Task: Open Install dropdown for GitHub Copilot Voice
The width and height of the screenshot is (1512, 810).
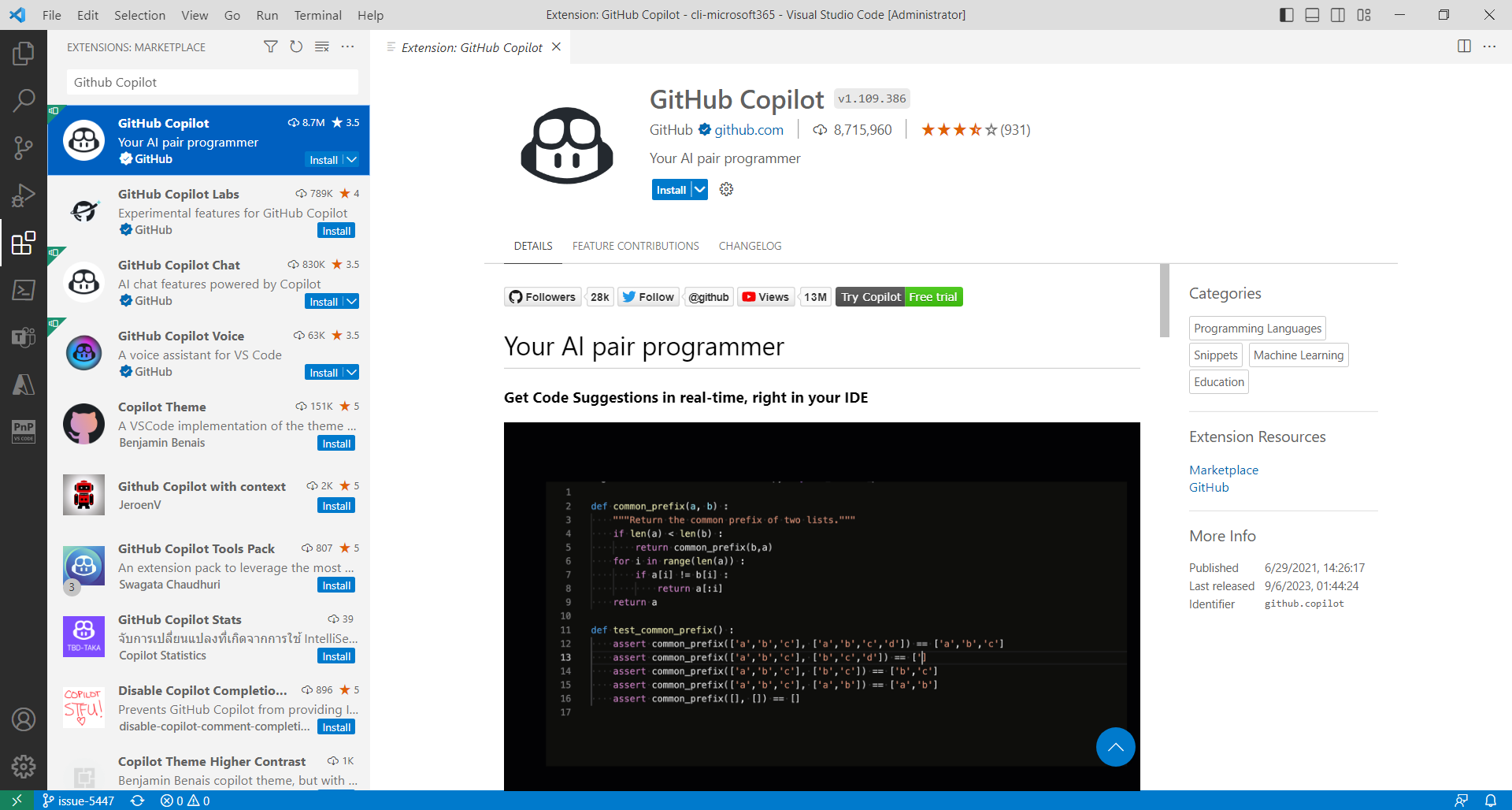Action: 351,373
